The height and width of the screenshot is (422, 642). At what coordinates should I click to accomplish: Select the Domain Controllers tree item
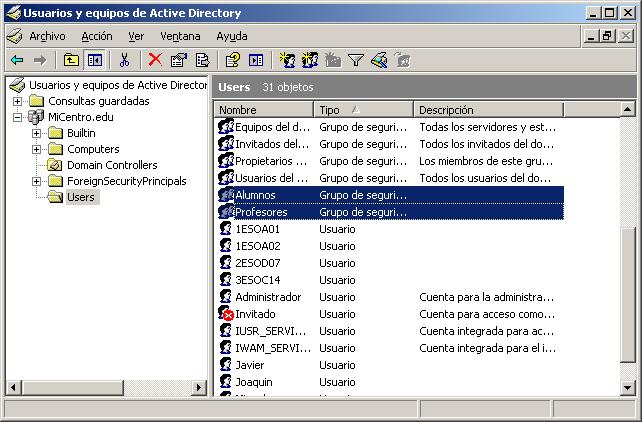tap(111, 165)
